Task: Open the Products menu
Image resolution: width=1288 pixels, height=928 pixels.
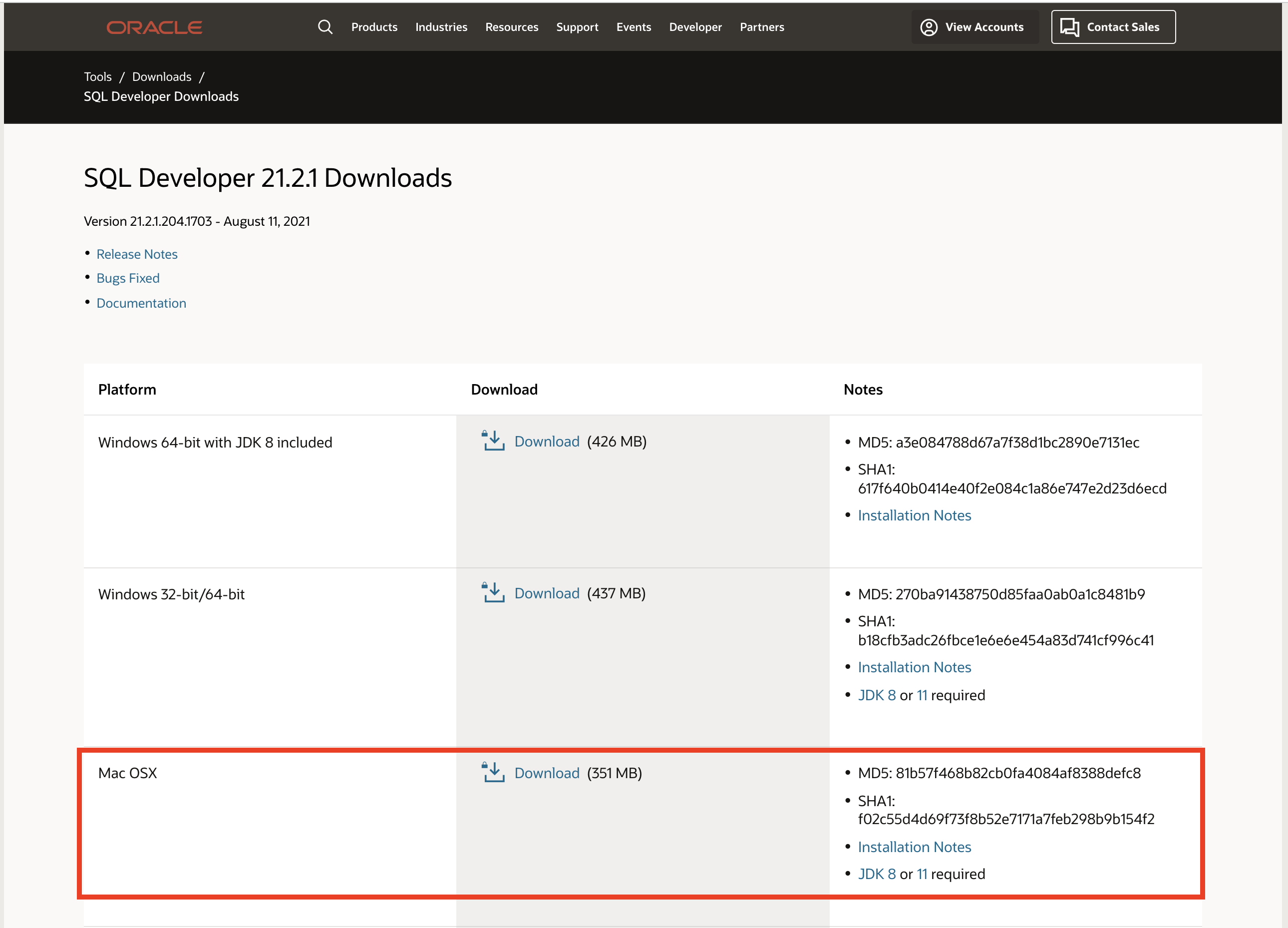Action: [374, 26]
